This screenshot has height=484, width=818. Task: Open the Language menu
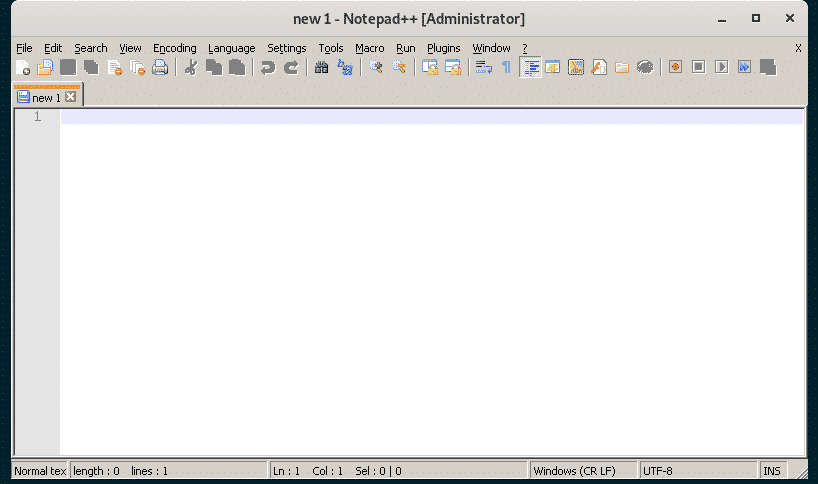tap(232, 48)
